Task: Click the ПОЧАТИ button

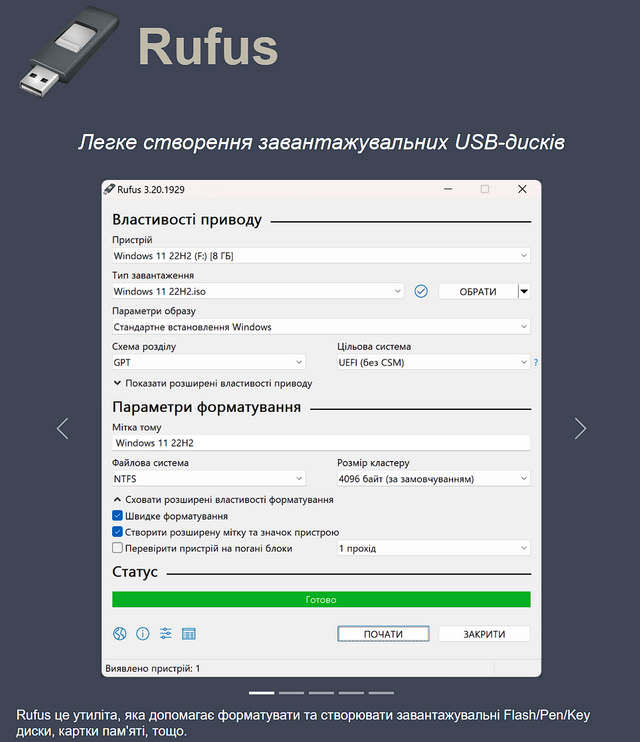Action: click(x=383, y=634)
